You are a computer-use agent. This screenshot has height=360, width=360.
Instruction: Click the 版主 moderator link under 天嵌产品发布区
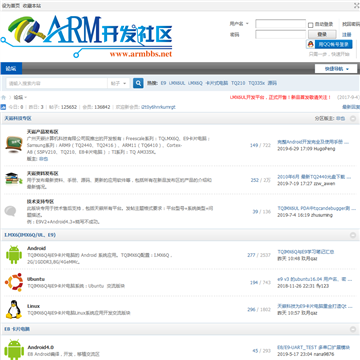point(43,159)
